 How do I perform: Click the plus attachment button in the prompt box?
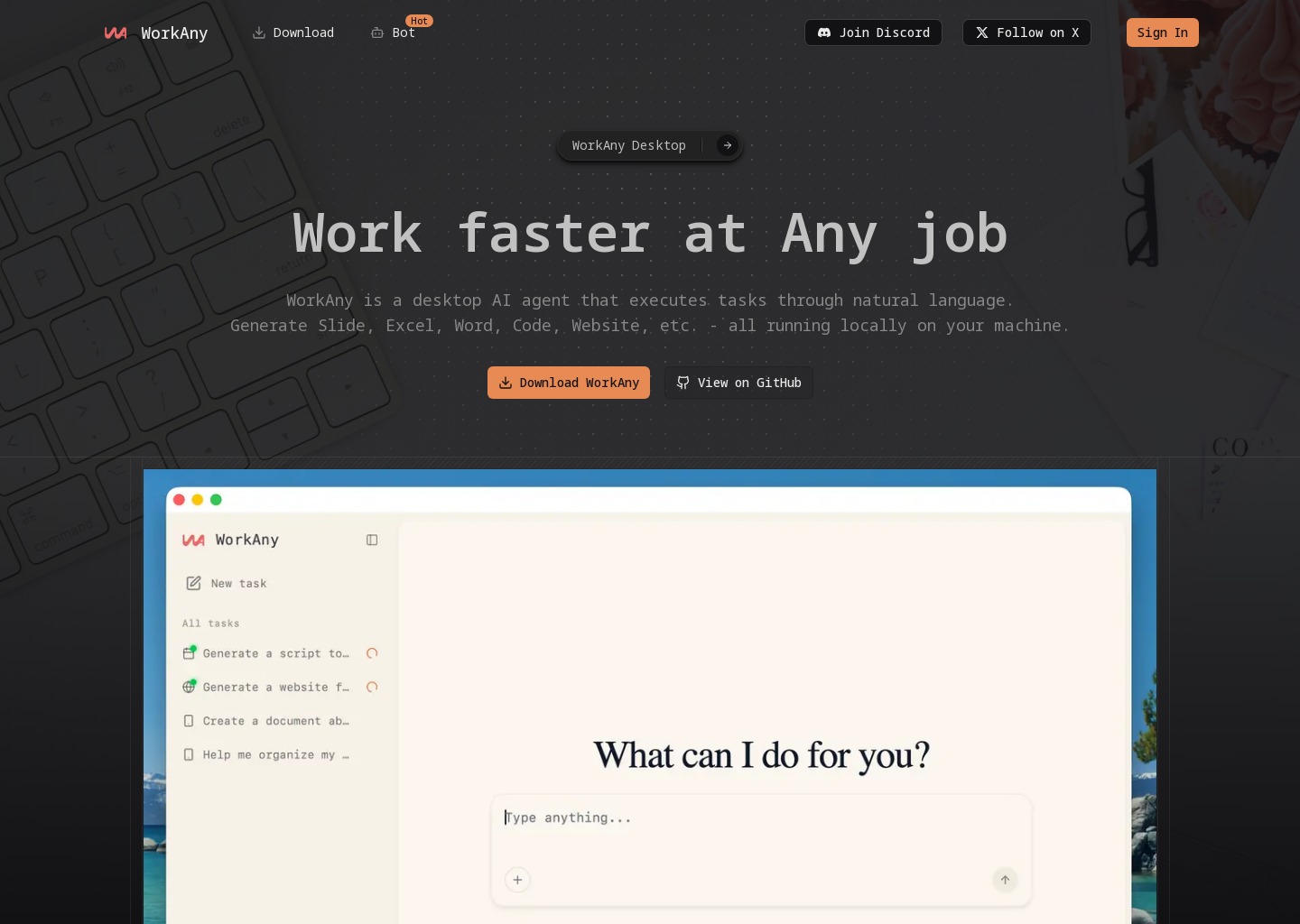(517, 880)
